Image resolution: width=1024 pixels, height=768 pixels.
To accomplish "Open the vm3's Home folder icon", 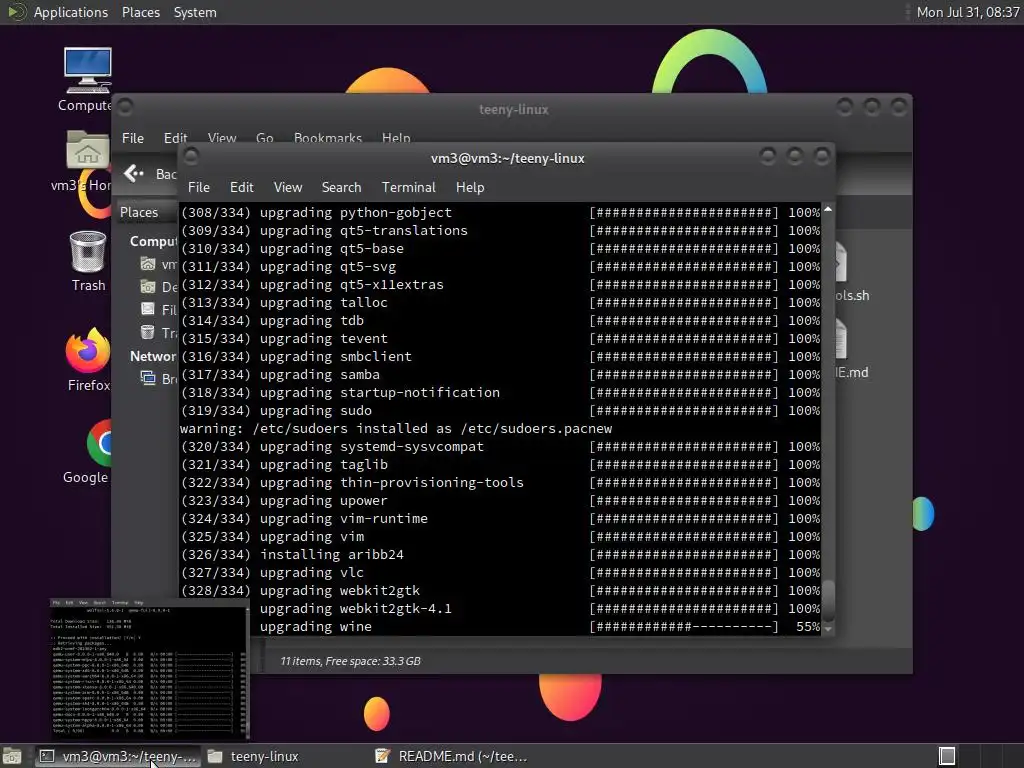I will [x=88, y=150].
